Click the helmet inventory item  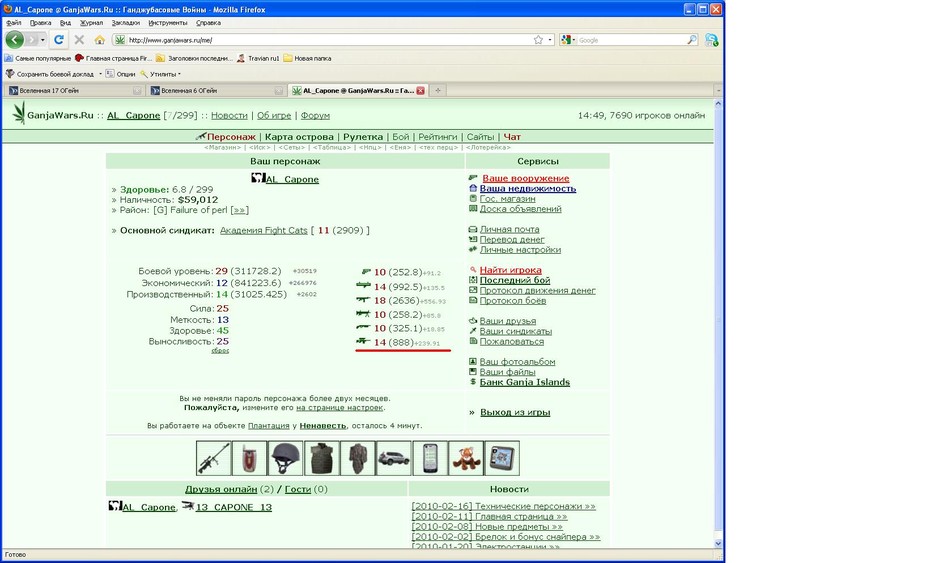coord(286,458)
